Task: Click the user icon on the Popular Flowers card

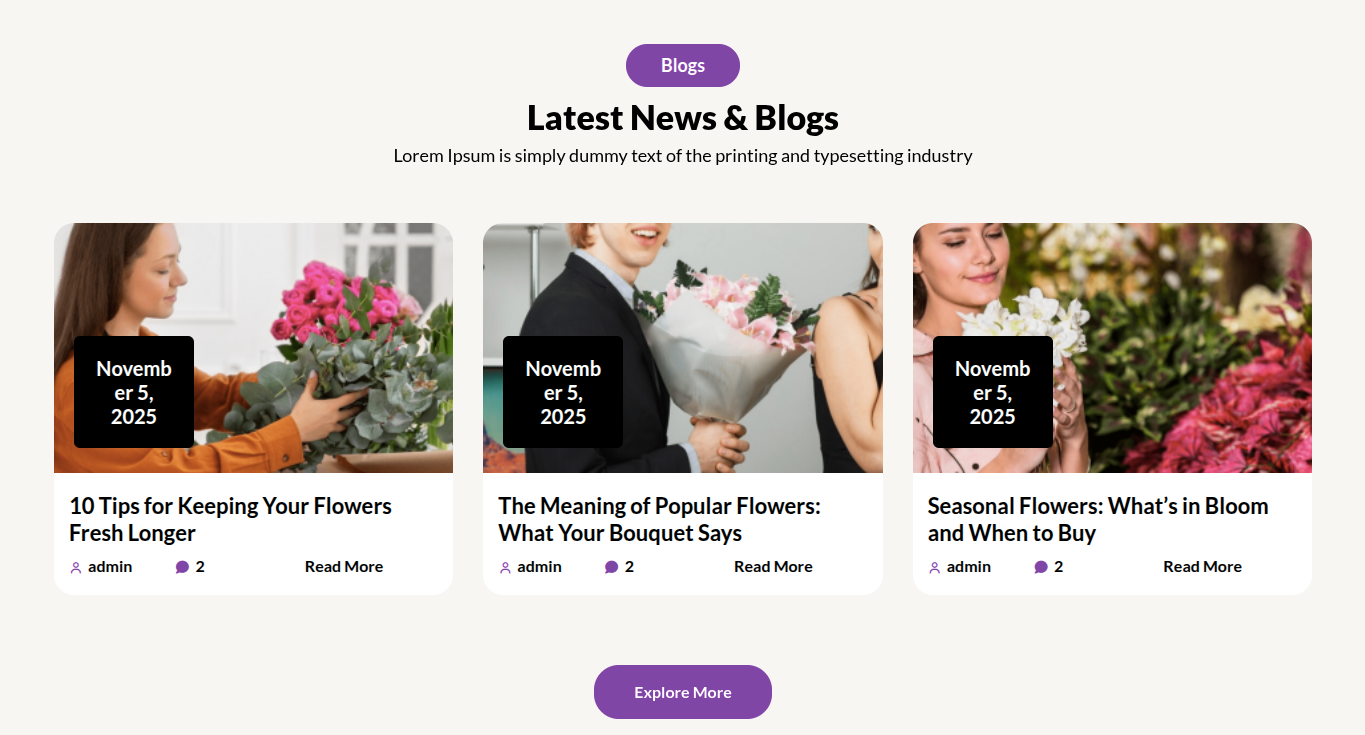Action: [x=505, y=568]
